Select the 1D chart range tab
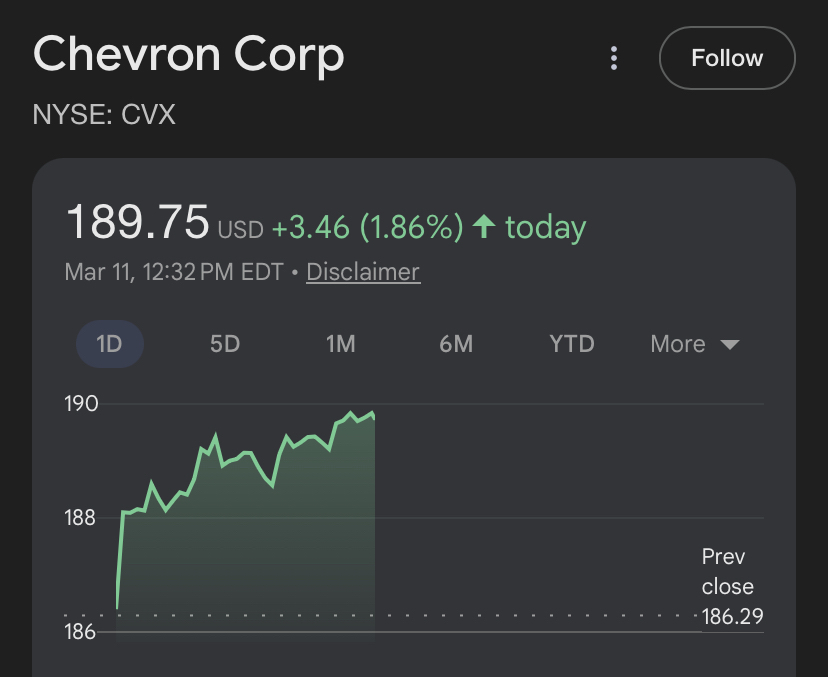Image resolution: width=828 pixels, height=677 pixels. coord(109,344)
